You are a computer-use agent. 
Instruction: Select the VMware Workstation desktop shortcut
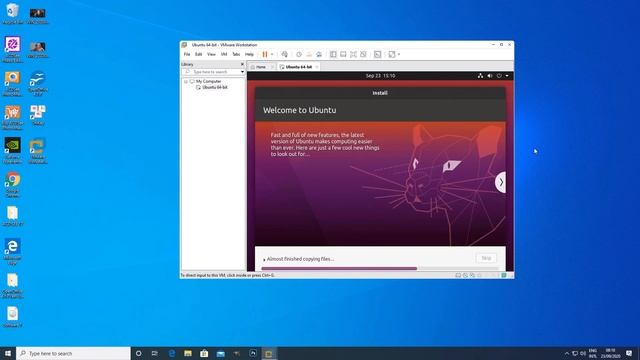tap(38, 151)
